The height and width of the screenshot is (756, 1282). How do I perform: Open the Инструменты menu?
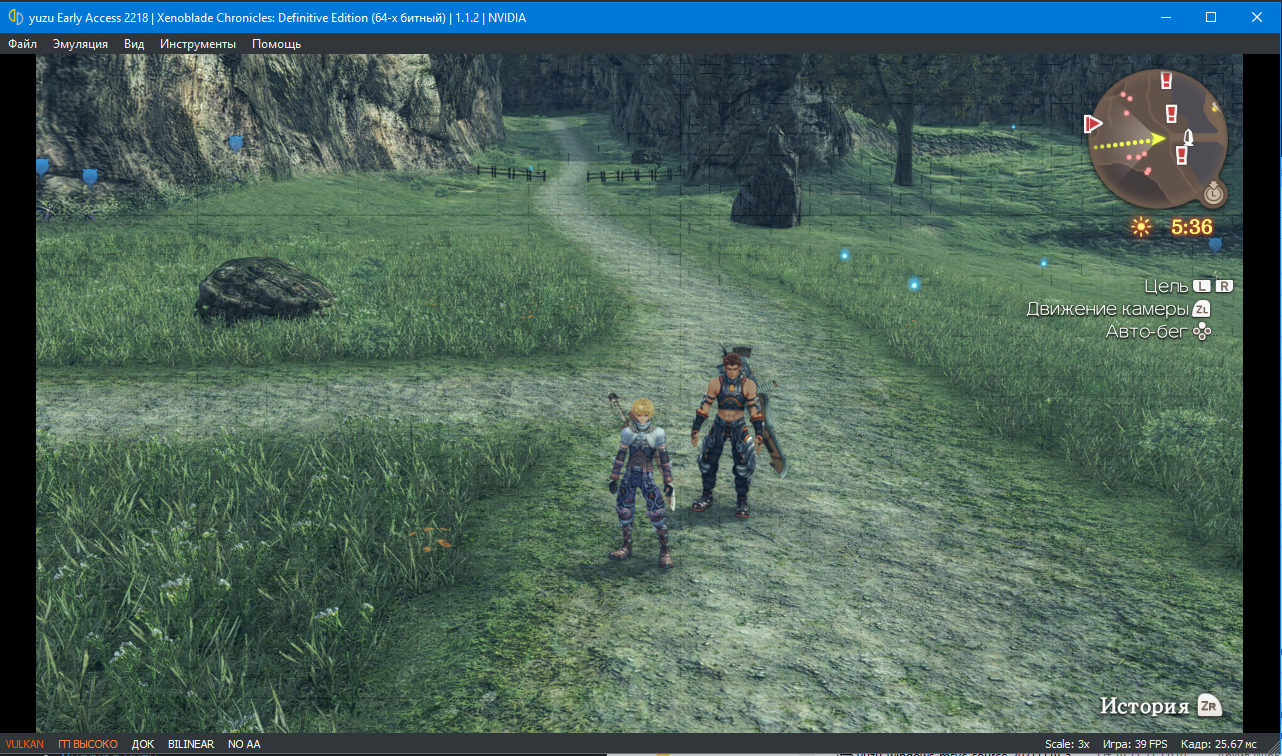(x=198, y=44)
